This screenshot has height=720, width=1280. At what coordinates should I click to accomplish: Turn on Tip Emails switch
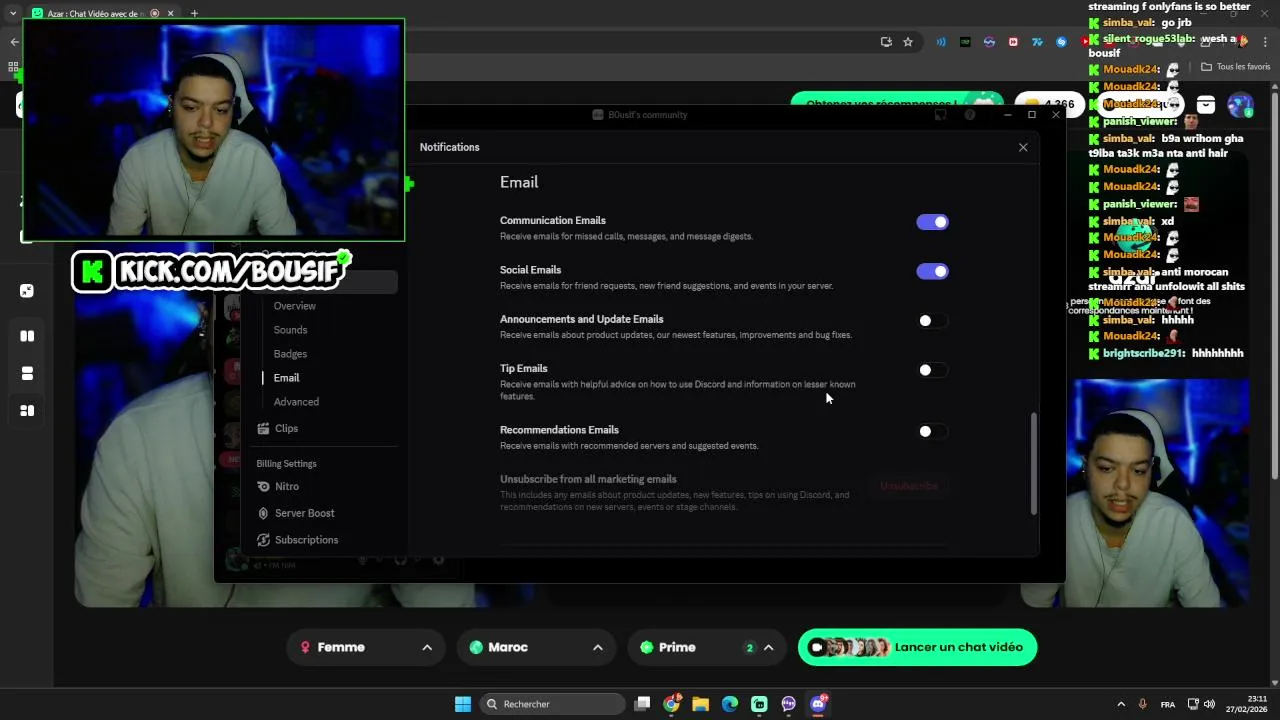[932, 370]
